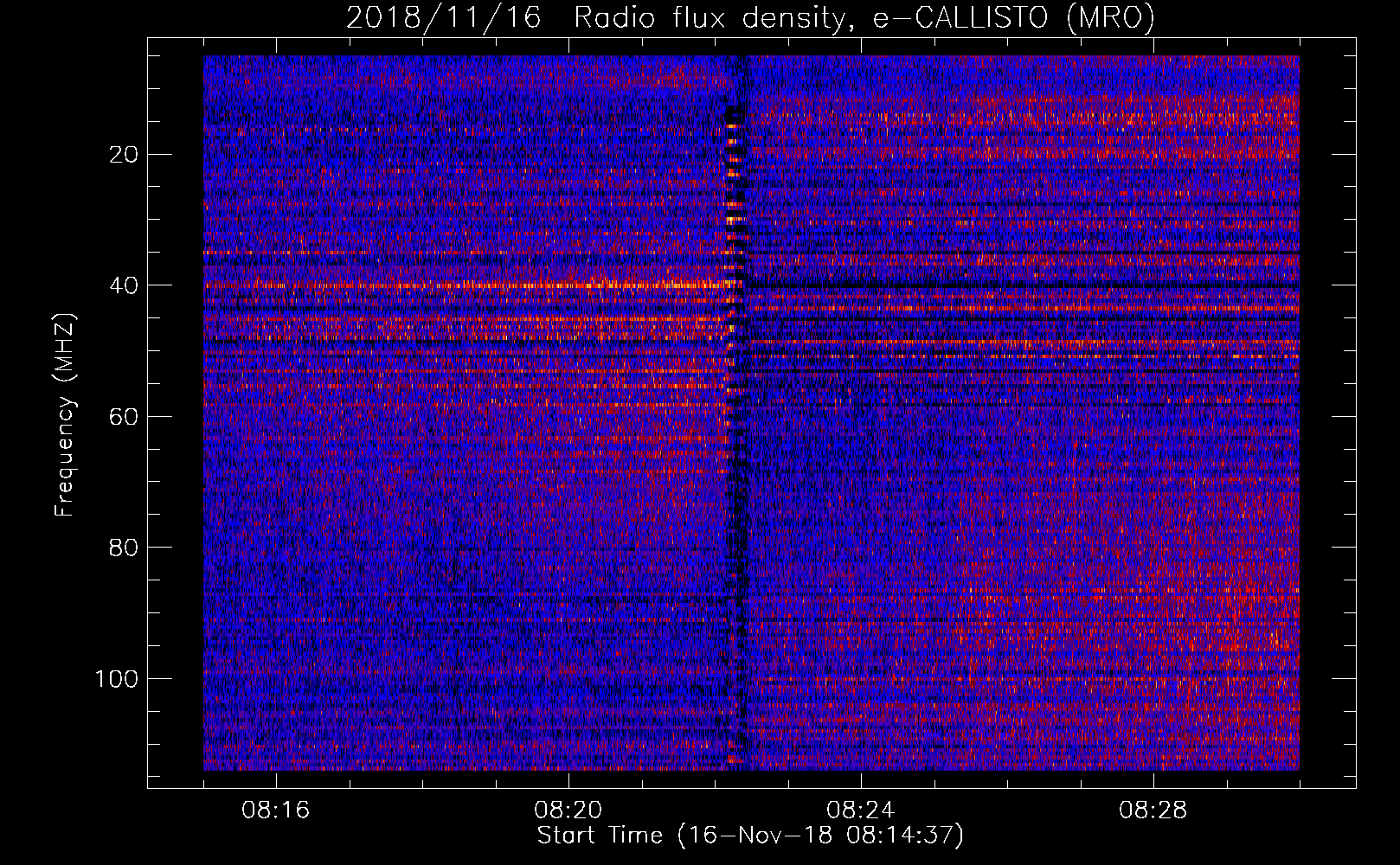
Task: Click the time tick label '08:16'
Action: point(276,811)
